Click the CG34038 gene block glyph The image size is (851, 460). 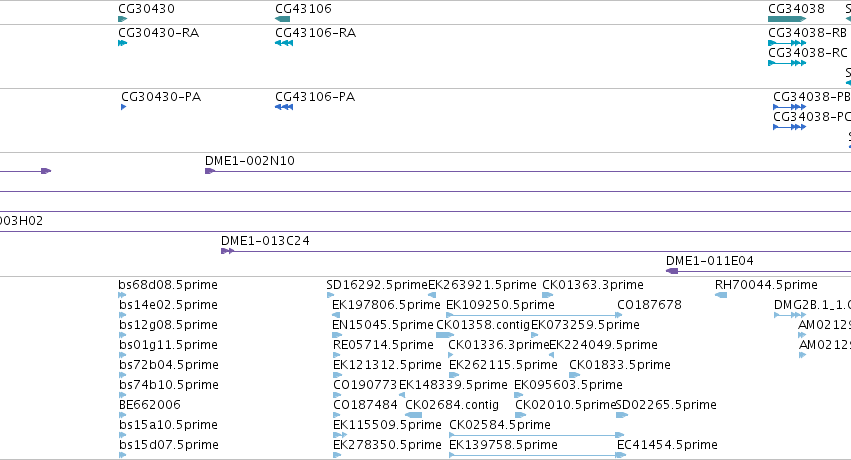pyautogui.click(x=787, y=19)
